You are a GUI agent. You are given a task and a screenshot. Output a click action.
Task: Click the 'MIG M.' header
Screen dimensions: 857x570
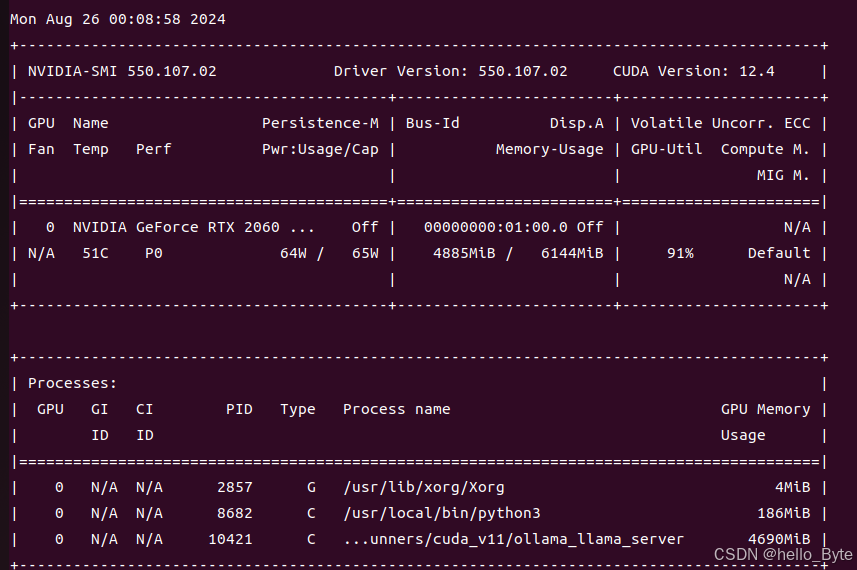(x=783, y=175)
